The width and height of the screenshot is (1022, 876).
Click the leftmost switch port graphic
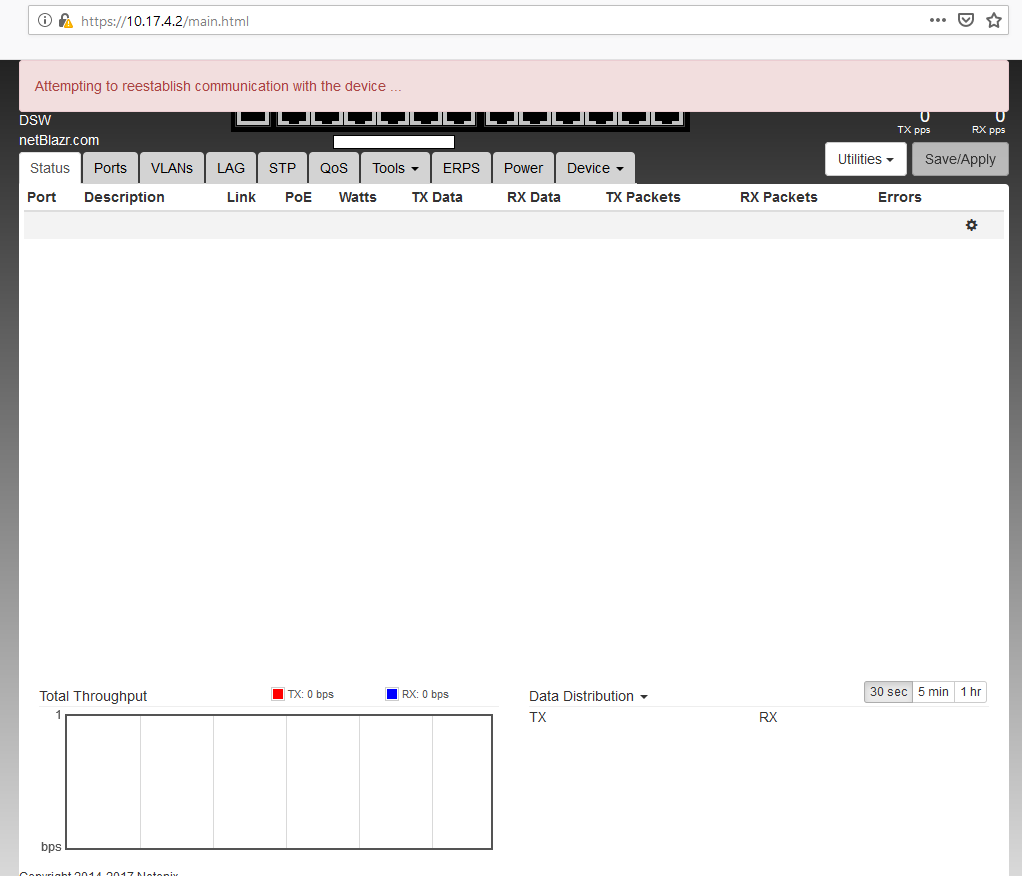pyautogui.click(x=253, y=118)
